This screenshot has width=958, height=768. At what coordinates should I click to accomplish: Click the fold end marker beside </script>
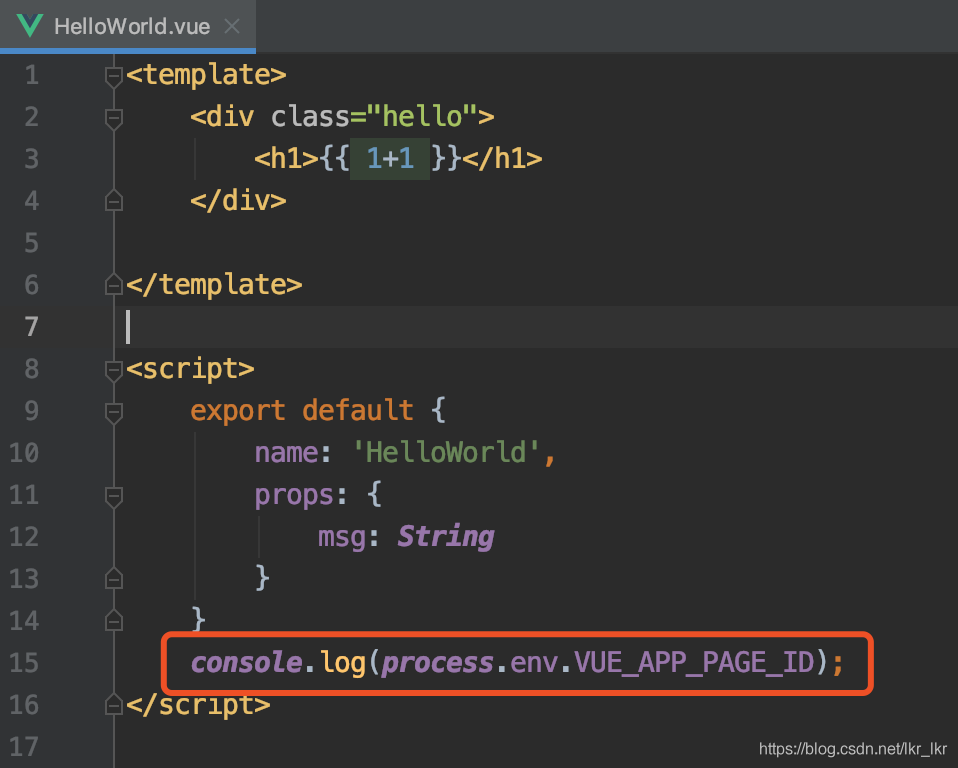point(114,705)
